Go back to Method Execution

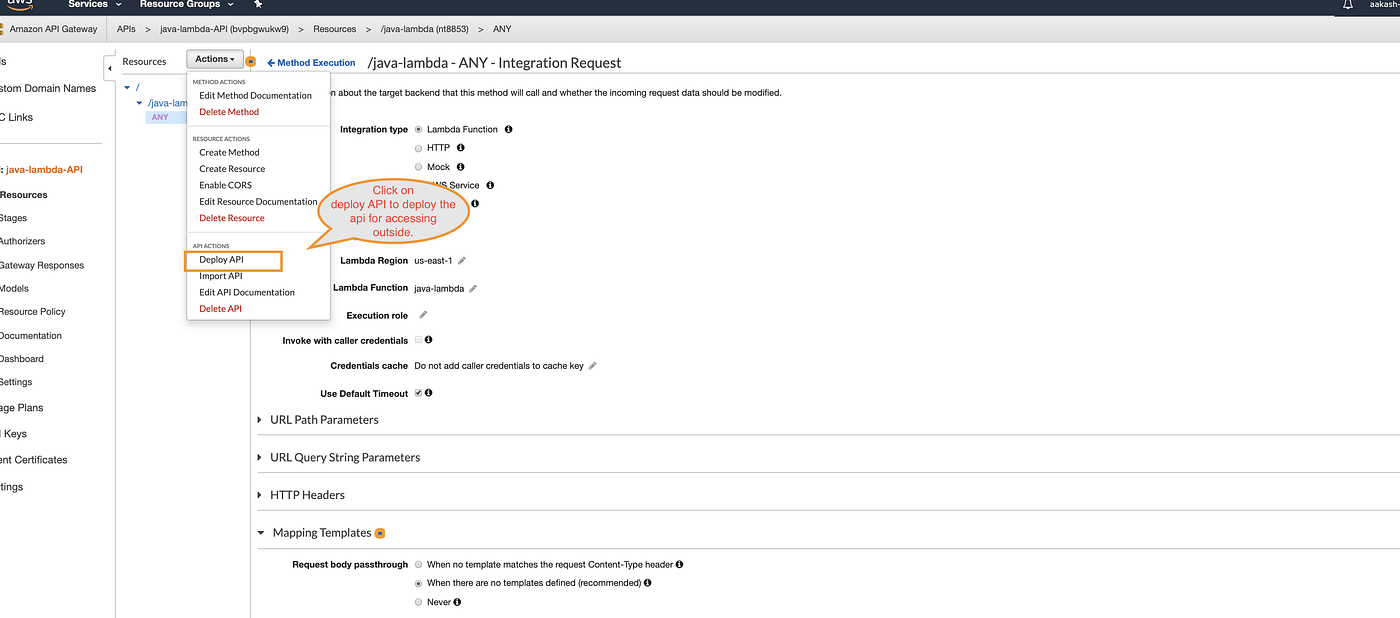pos(311,62)
